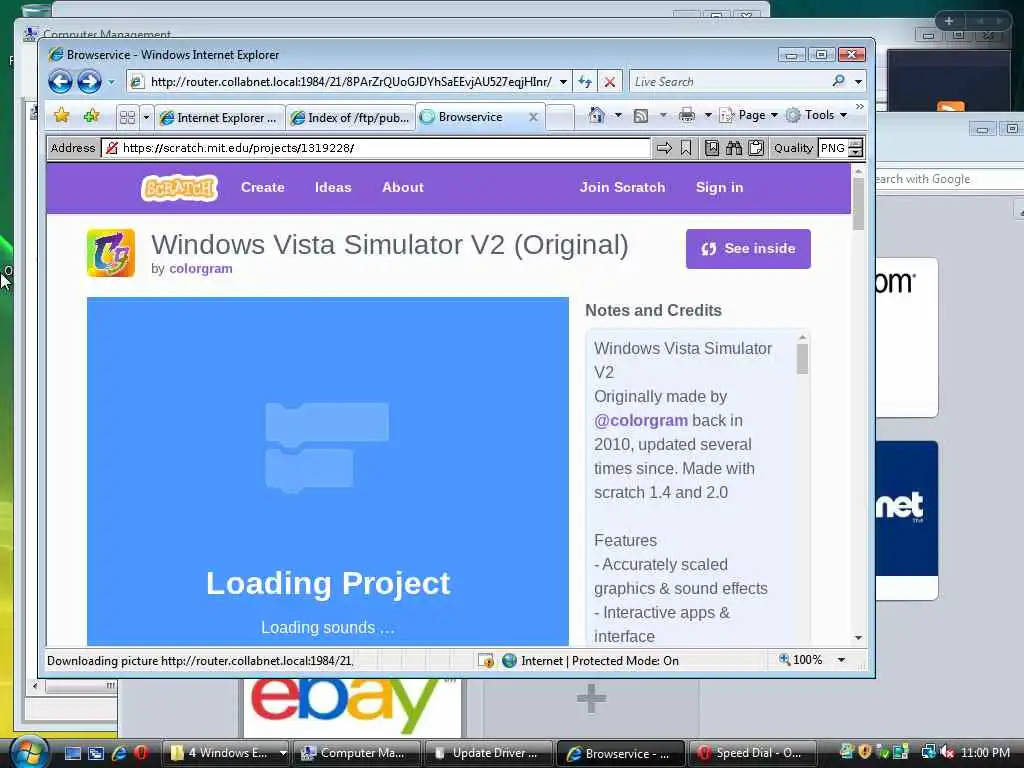Viewport: 1024px width, 768px height.
Task: Click the Browservice clipboard icon
Action: click(756, 148)
